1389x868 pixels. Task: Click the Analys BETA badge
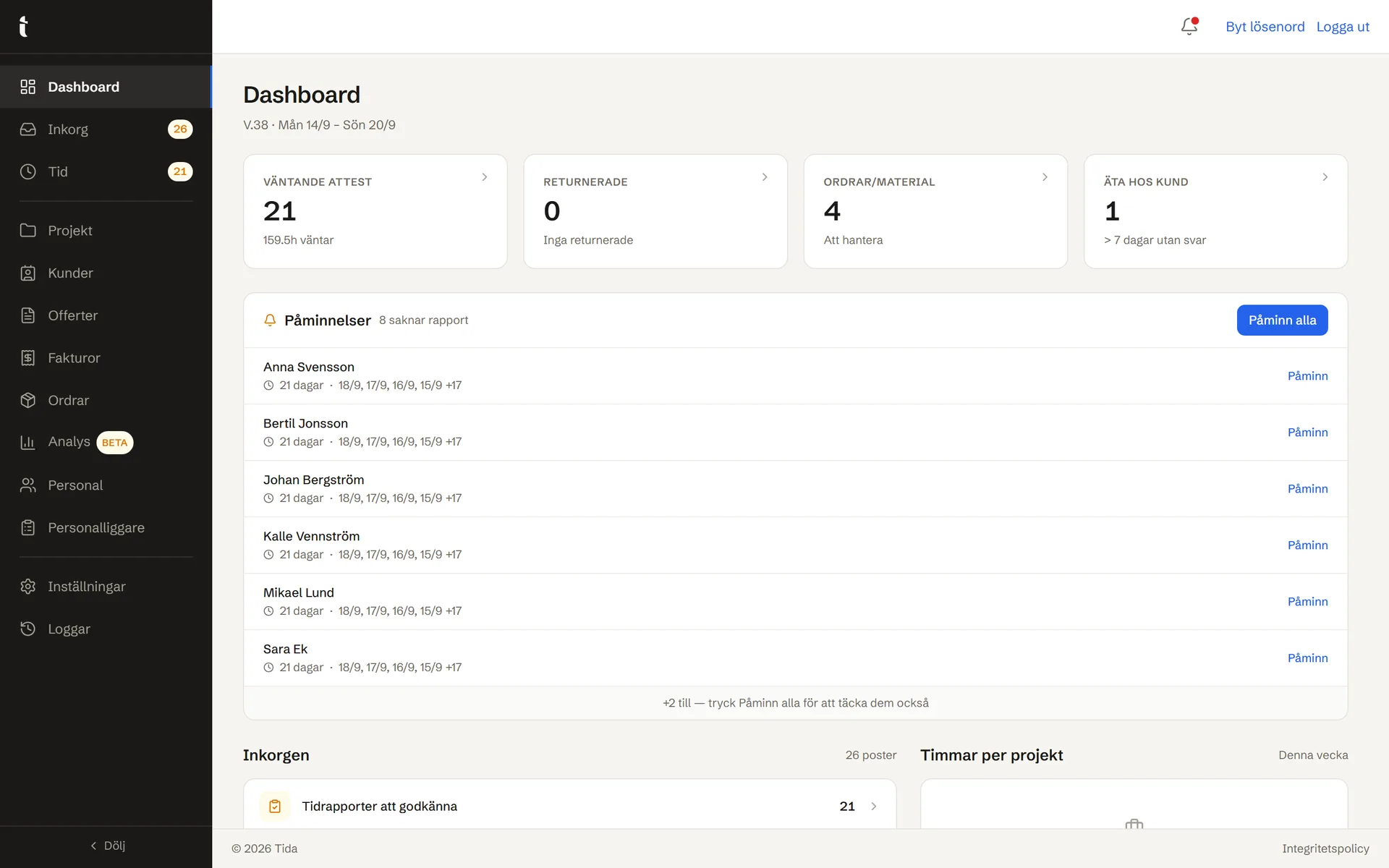tap(114, 443)
